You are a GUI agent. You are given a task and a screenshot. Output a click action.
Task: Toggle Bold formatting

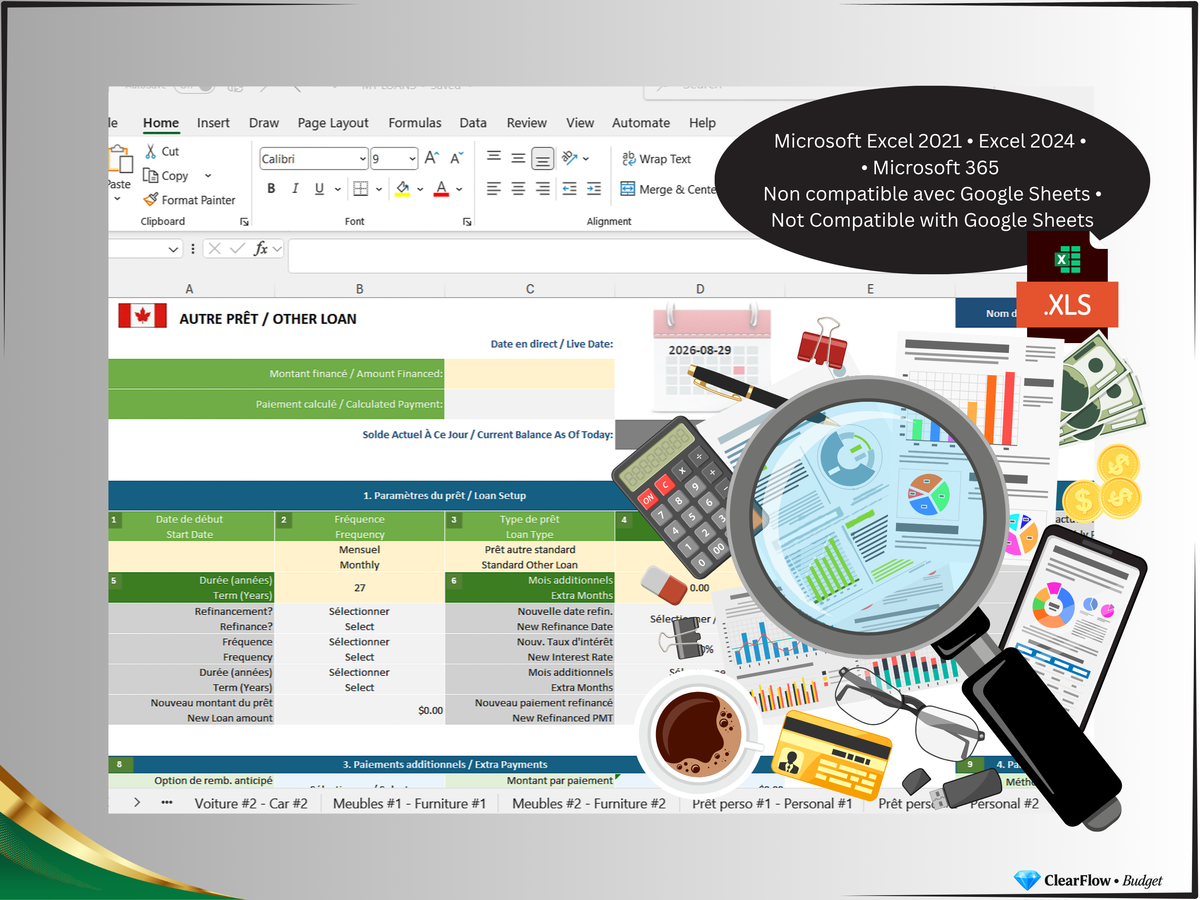(271, 188)
